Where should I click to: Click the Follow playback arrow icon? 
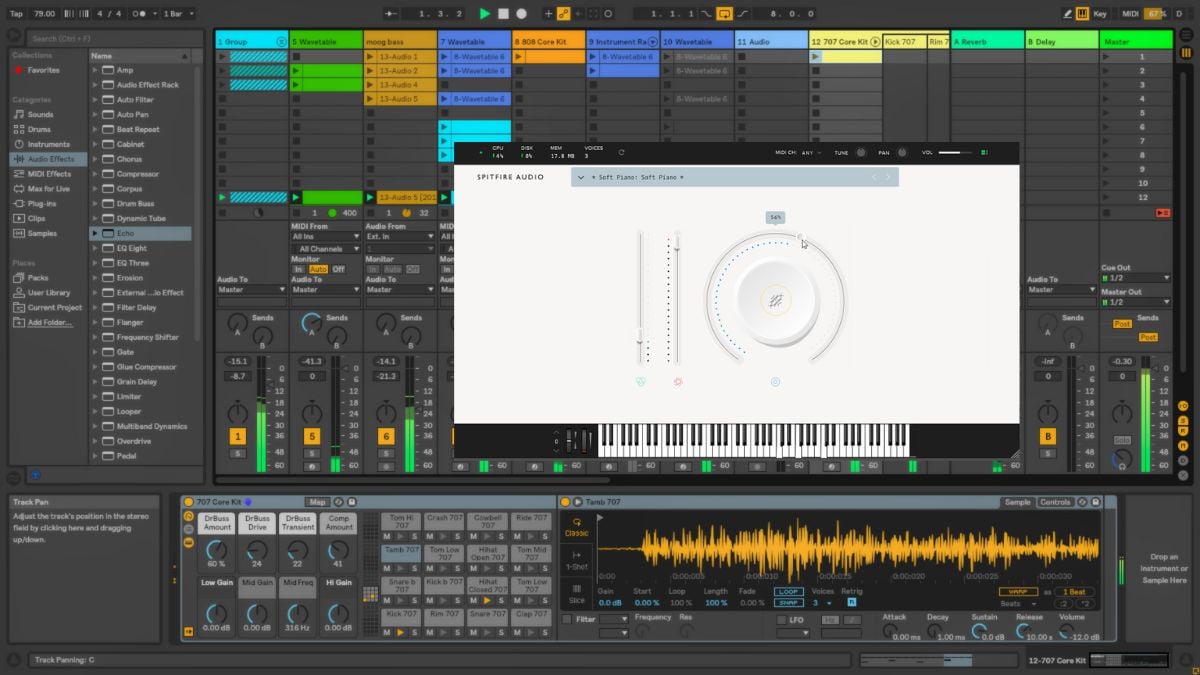(x=388, y=13)
